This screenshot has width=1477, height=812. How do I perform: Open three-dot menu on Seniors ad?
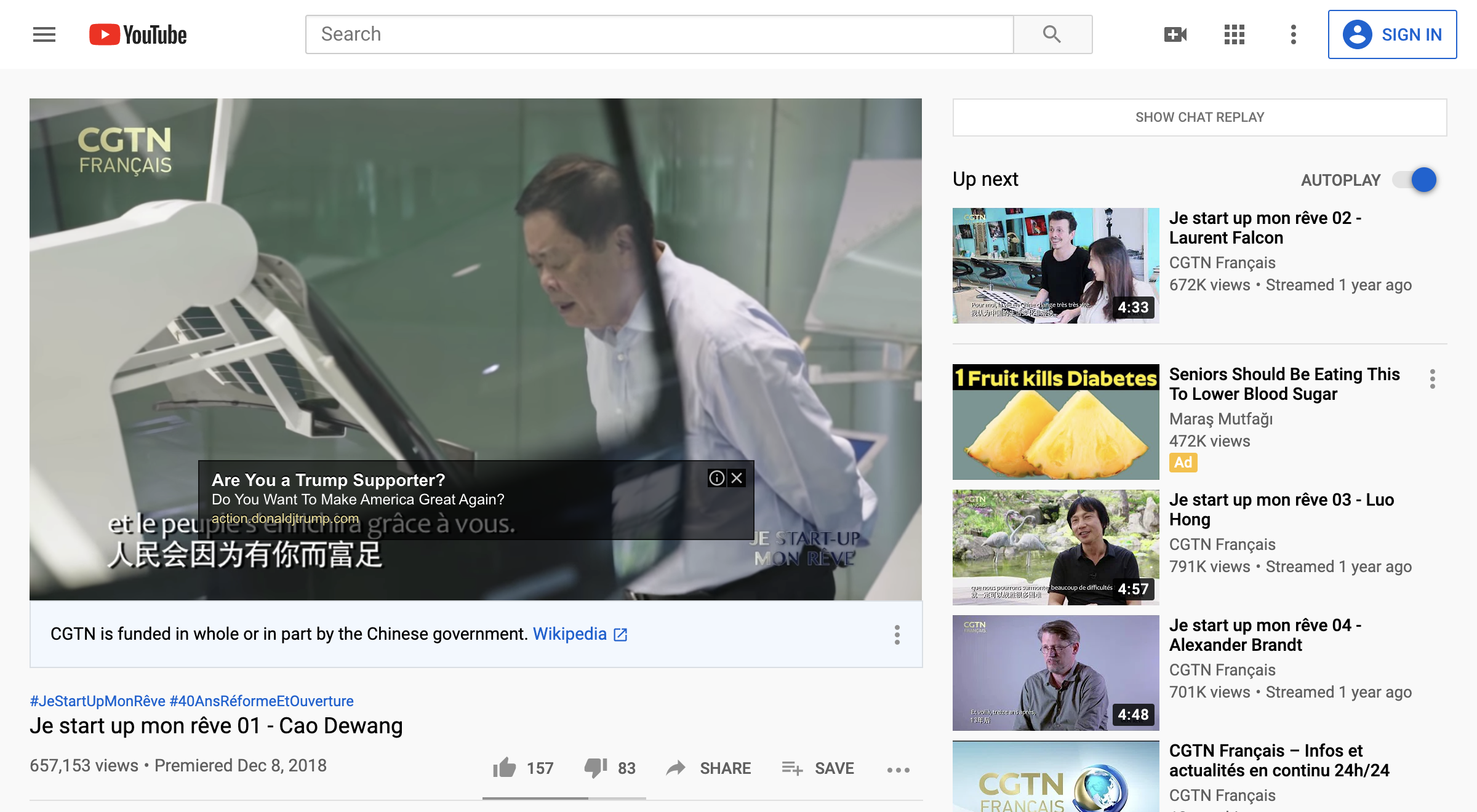point(1433,379)
